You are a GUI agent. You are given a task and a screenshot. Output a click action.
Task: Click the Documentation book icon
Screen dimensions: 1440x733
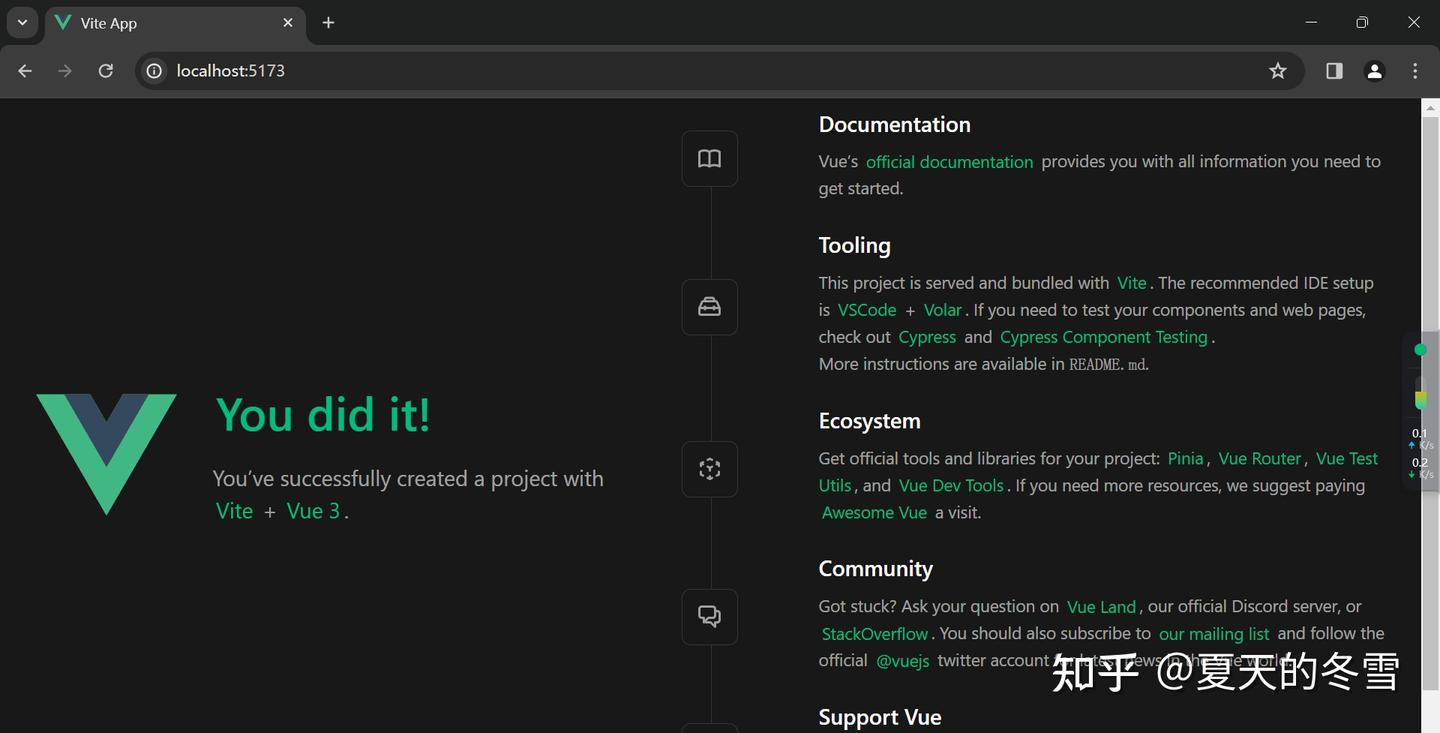709,159
